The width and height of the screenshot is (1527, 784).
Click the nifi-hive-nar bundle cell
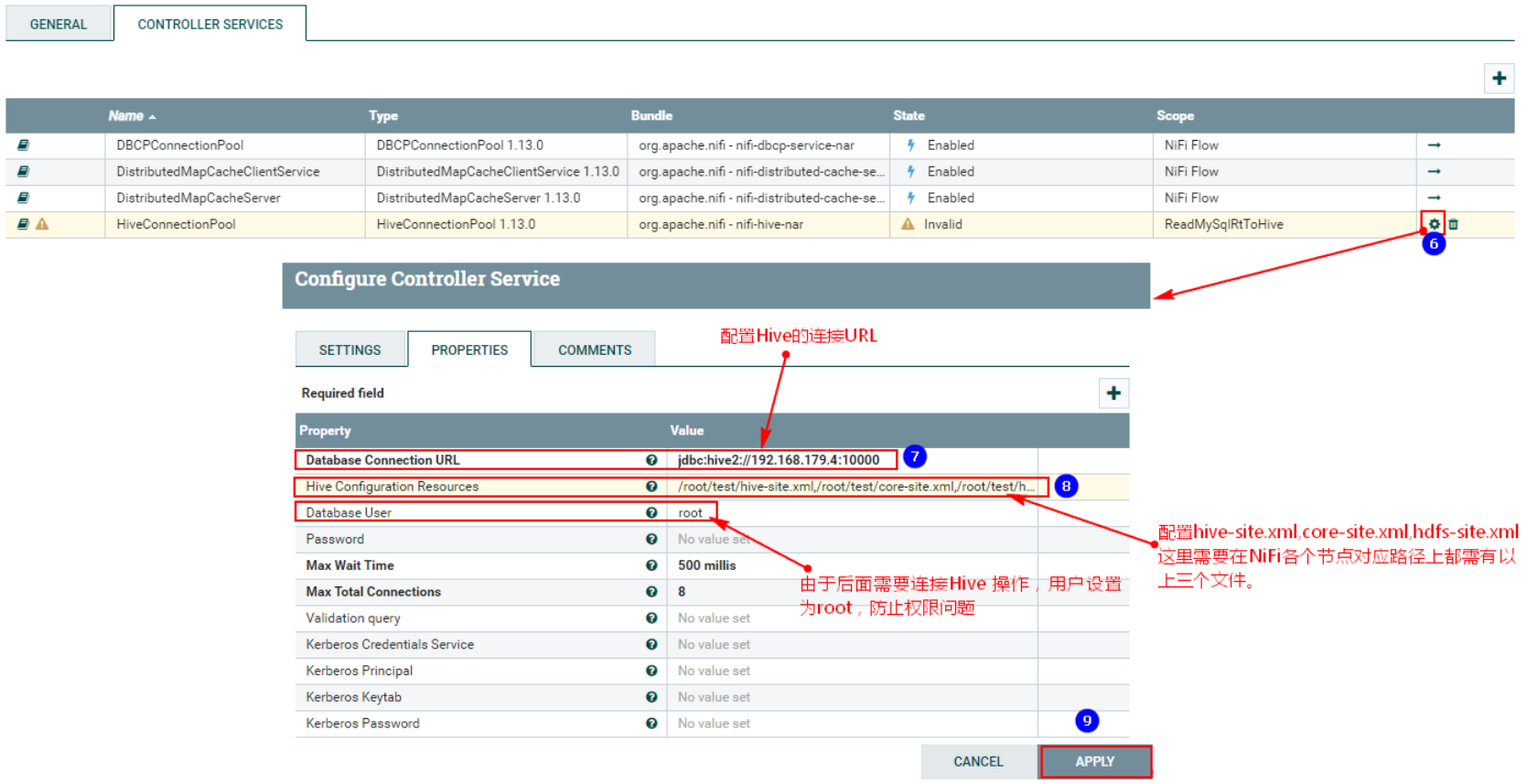point(758,224)
